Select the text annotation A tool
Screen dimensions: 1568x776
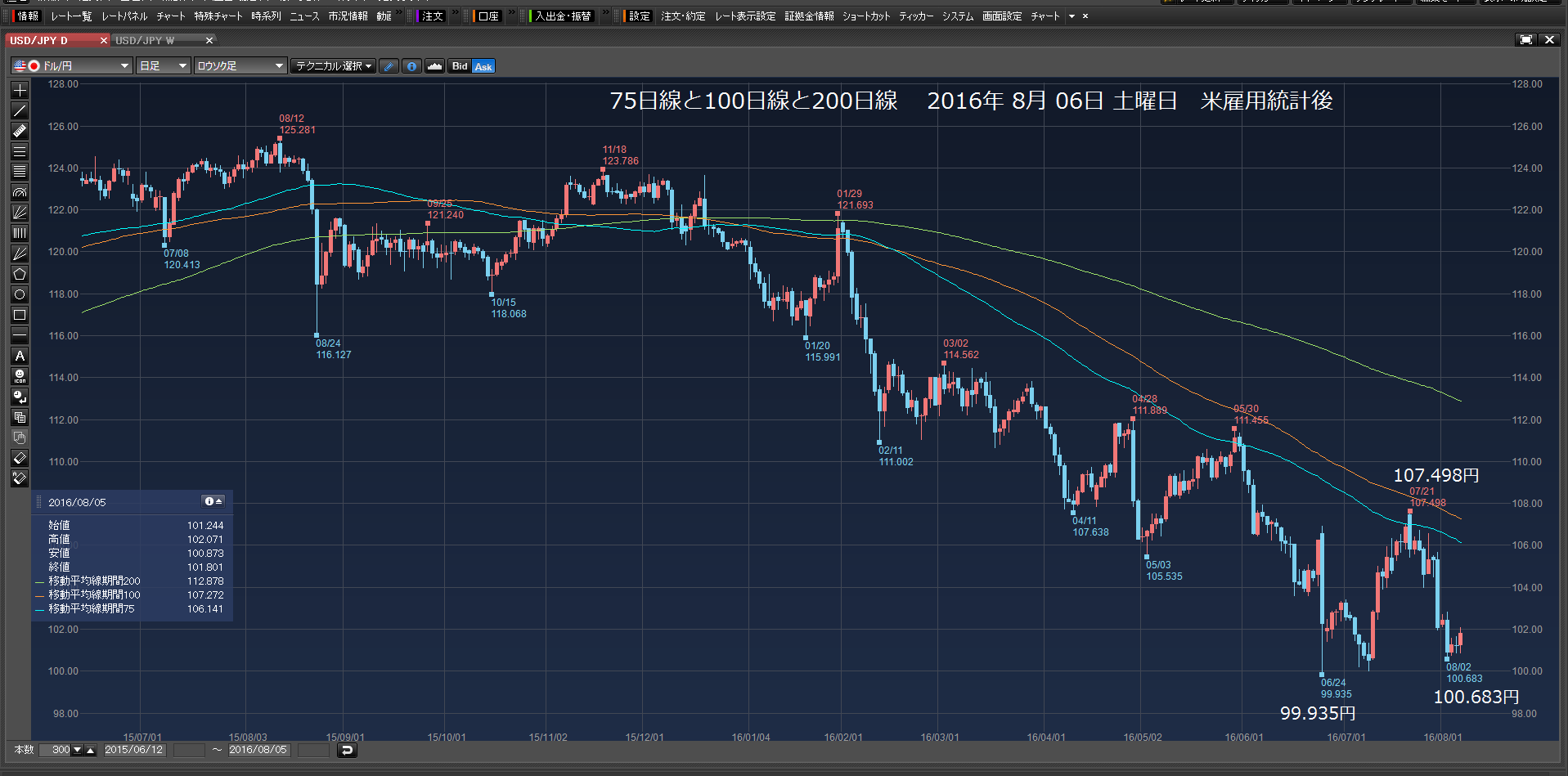point(20,356)
